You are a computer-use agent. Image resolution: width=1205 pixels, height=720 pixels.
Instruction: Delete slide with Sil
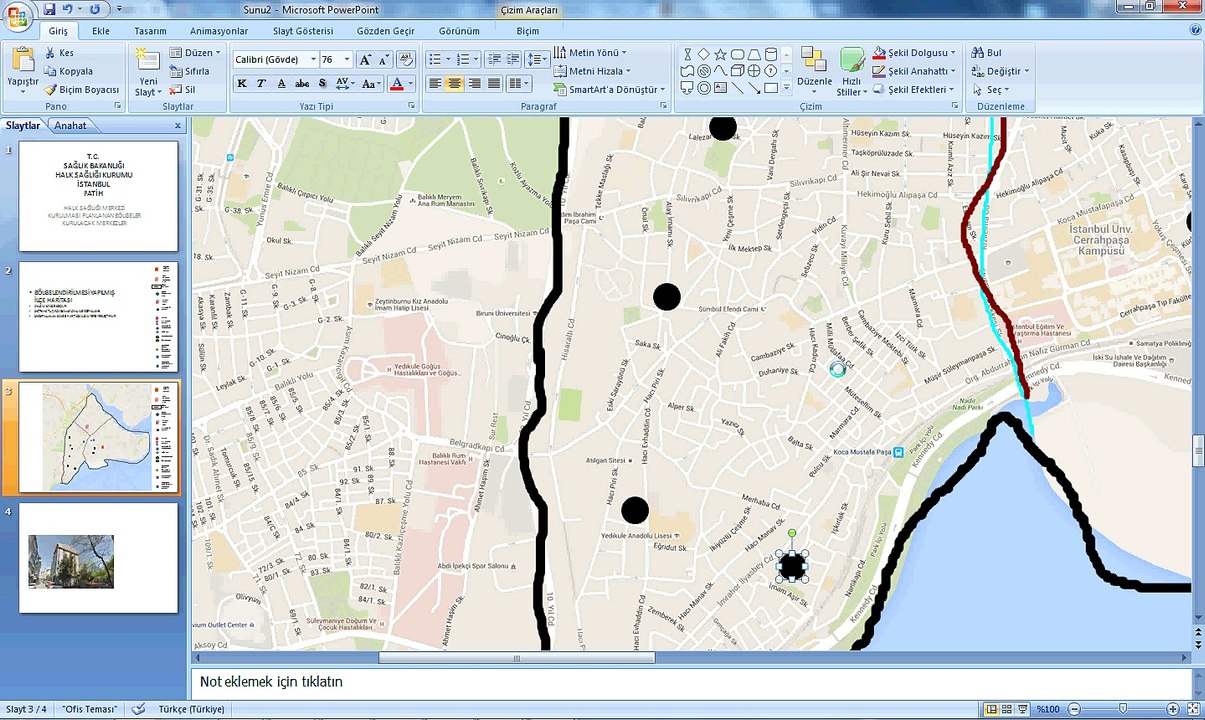point(182,89)
